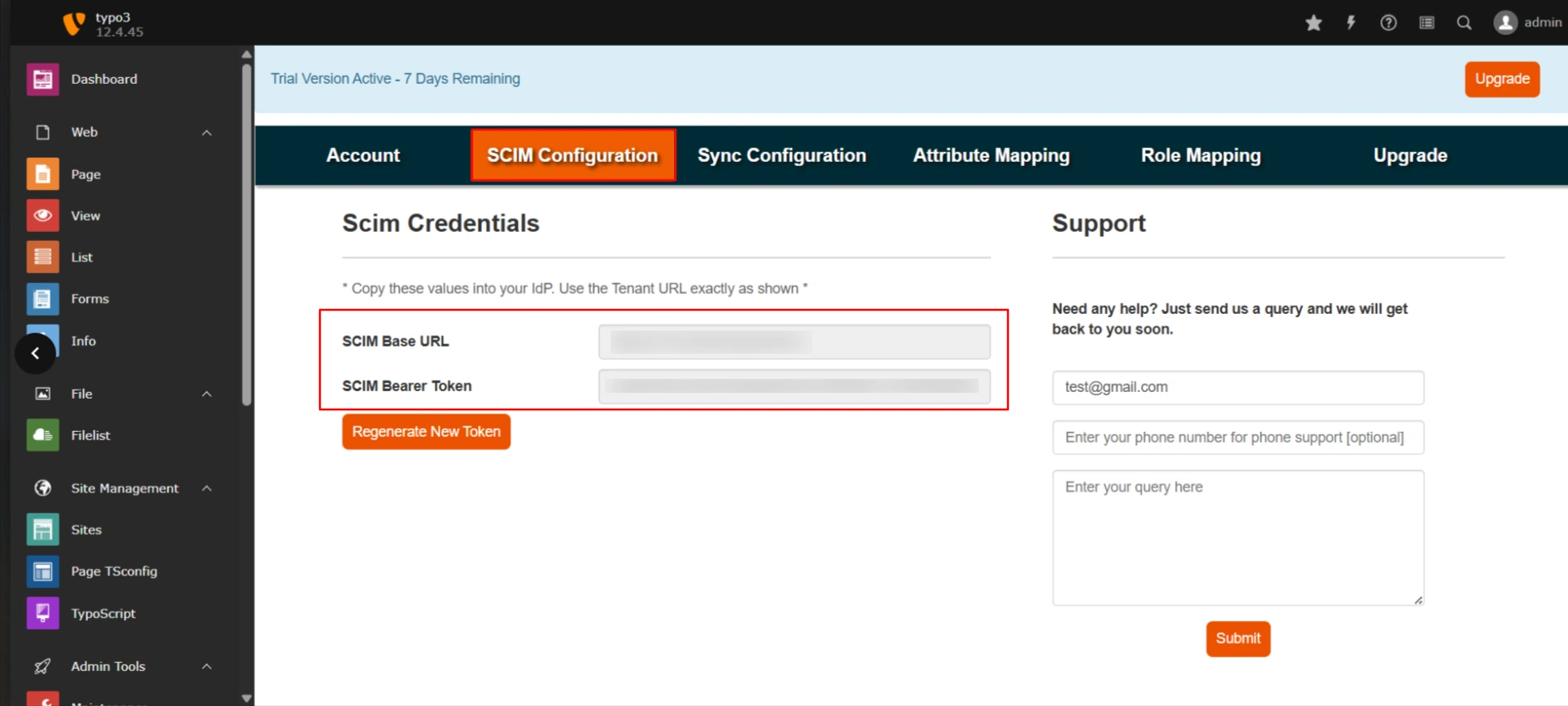This screenshot has height=706, width=1568.
Task: Click the sidebar scroll down arrow
Action: [247, 699]
